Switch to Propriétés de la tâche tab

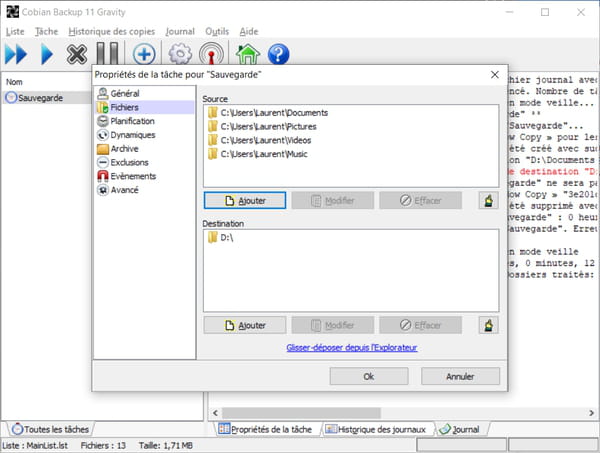[x=266, y=429]
